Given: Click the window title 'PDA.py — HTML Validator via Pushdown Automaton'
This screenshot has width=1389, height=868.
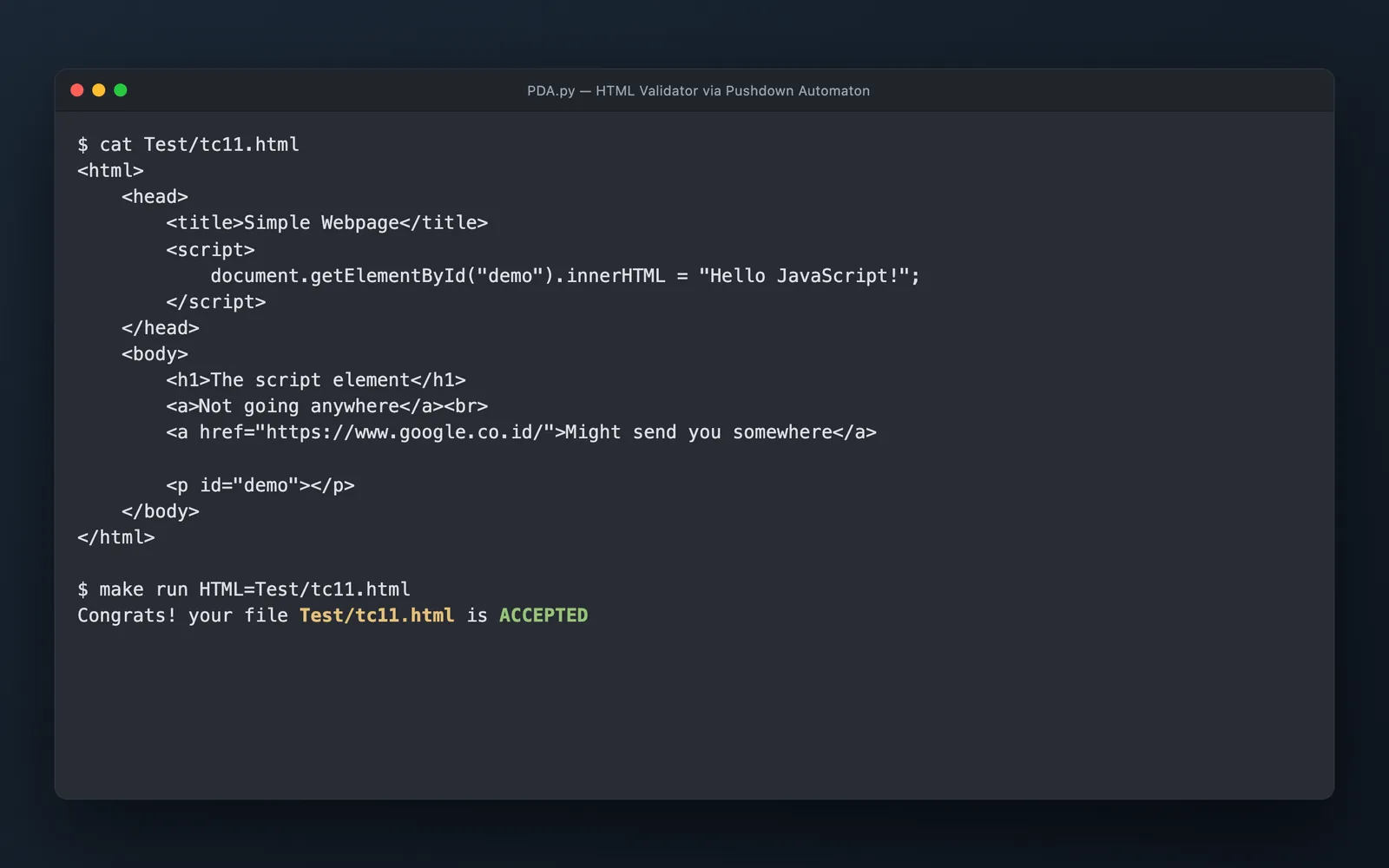Looking at the screenshot, I should (698, 91).
